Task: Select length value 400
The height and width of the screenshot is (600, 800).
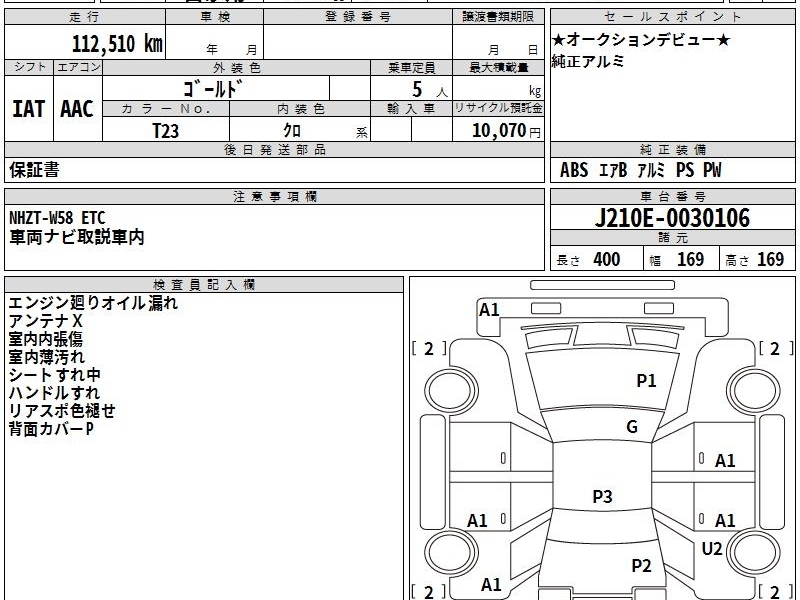Action: point(607,259)
